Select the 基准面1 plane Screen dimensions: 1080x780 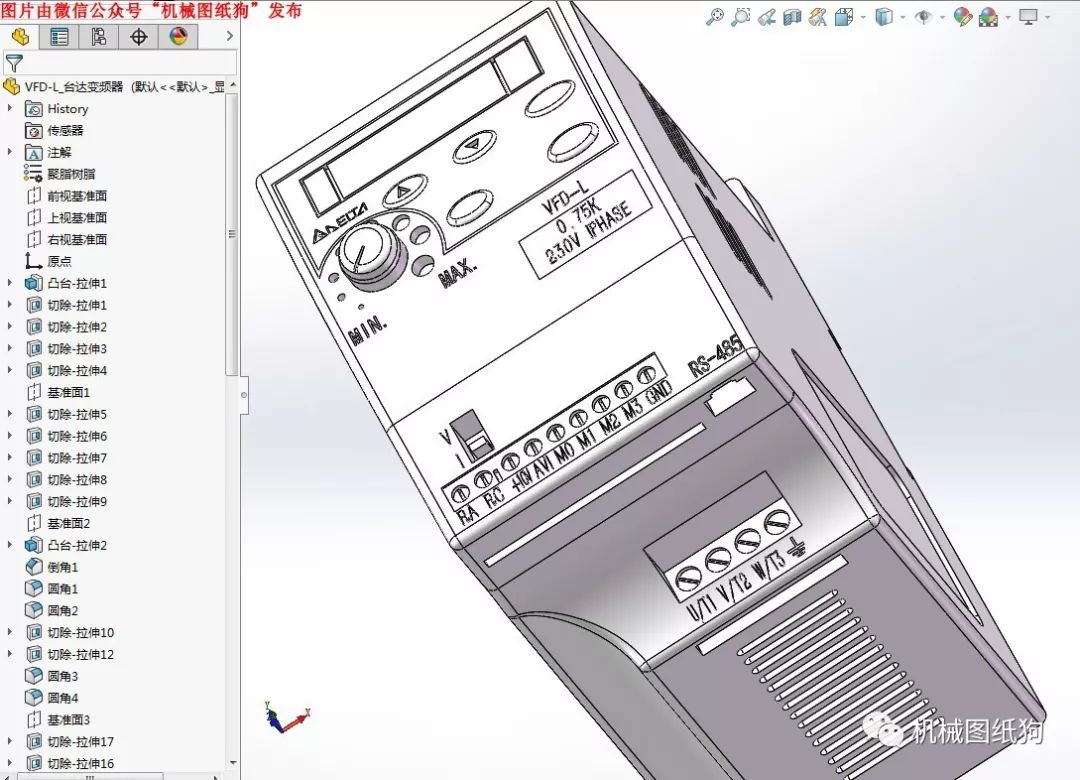tap(58, 392)
